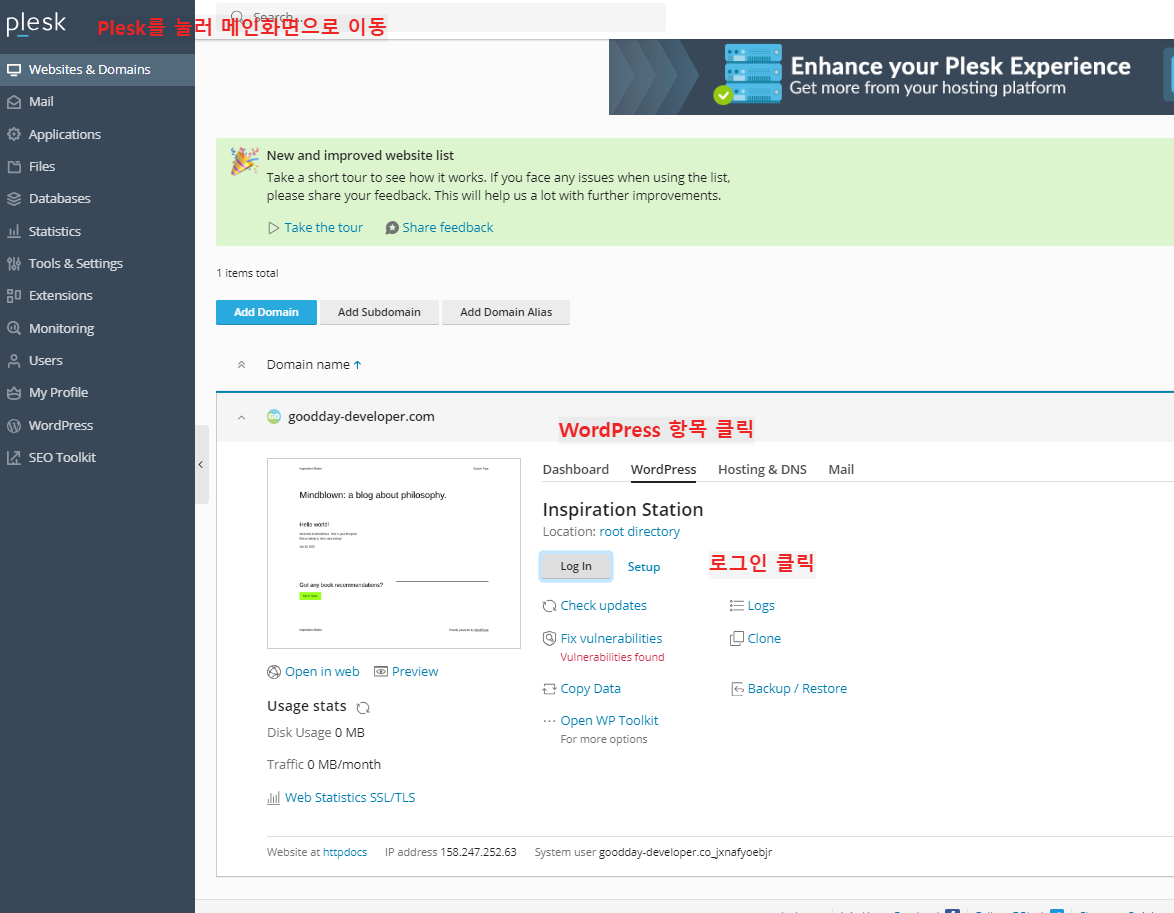
Task: Click the Clone copy icon
Action: pos(737,639)
